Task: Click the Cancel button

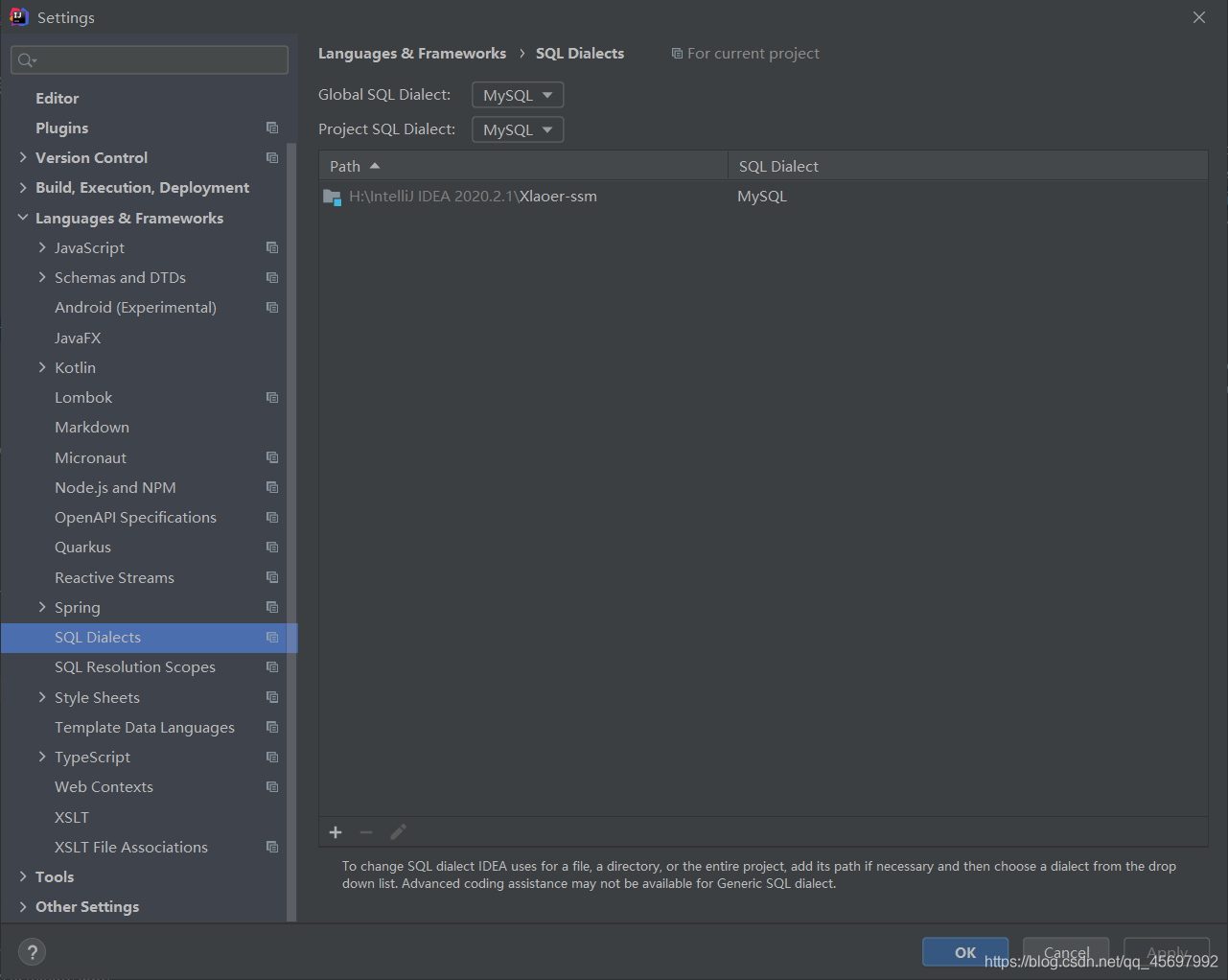Action: click(1066, 952)
